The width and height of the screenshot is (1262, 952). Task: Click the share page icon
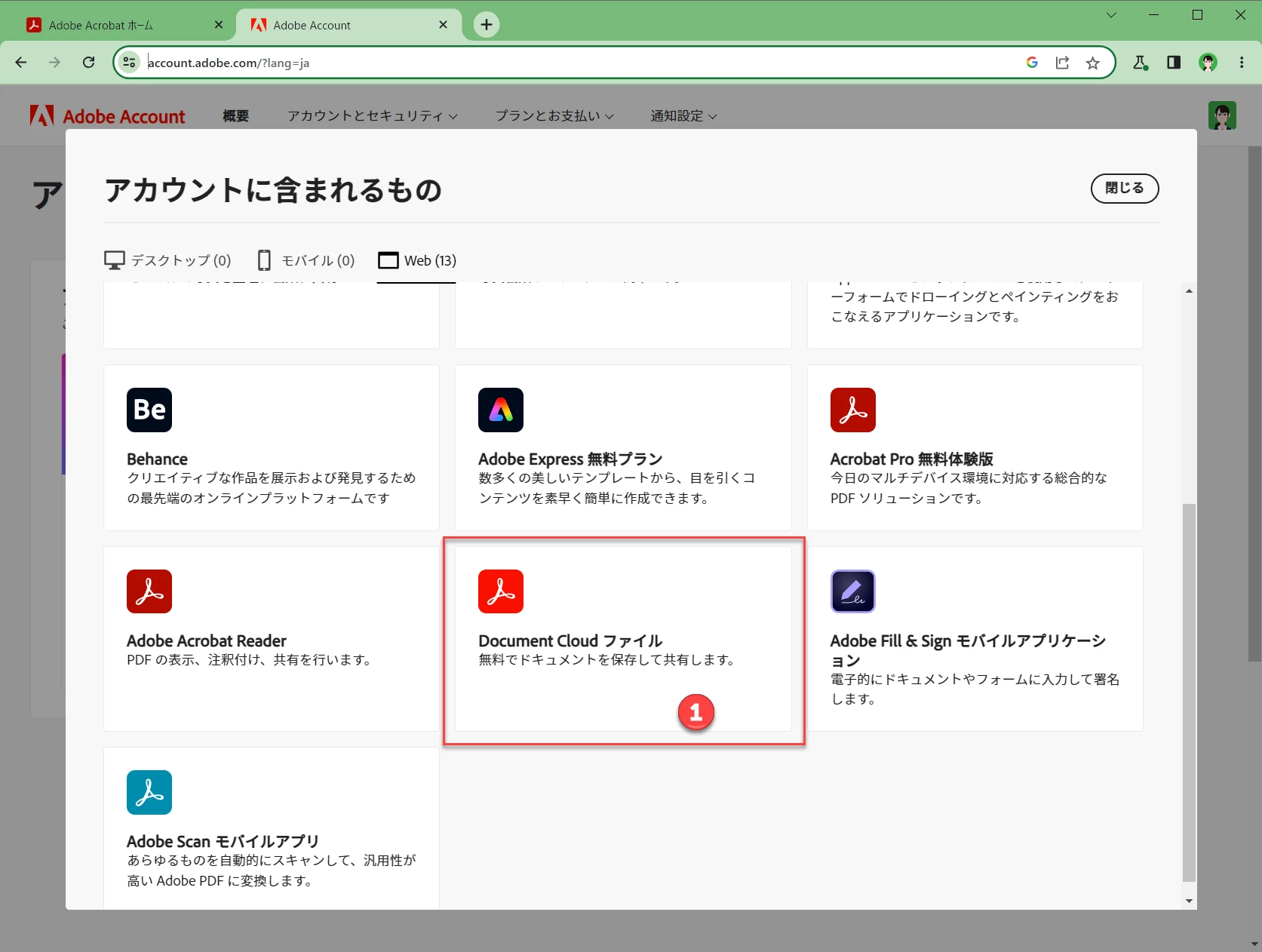[1062, 63]
